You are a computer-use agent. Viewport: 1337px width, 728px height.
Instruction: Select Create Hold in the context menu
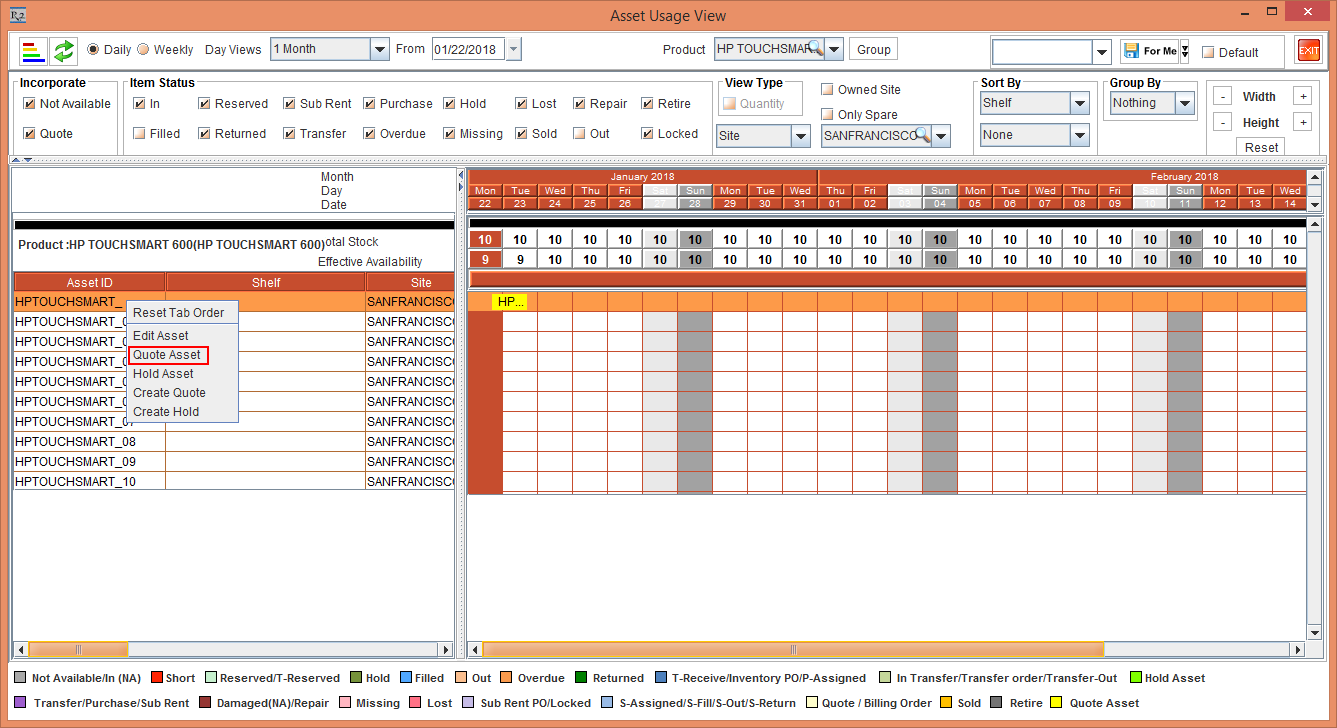click(166, 412)
